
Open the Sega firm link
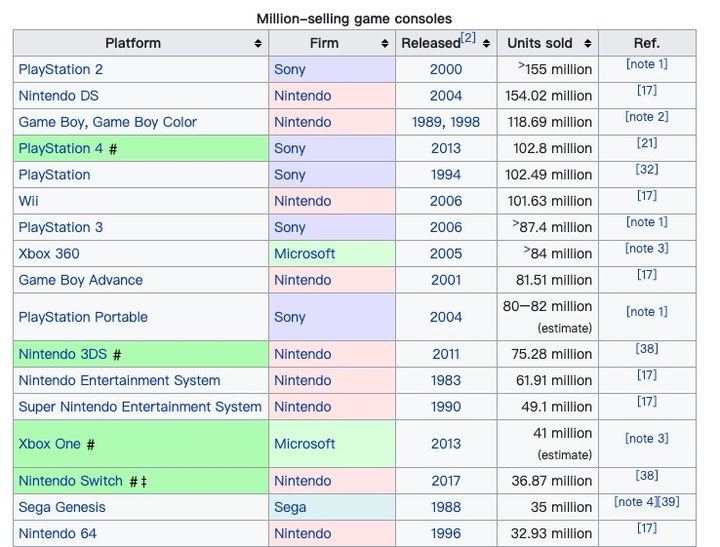[x=290, y=507]
